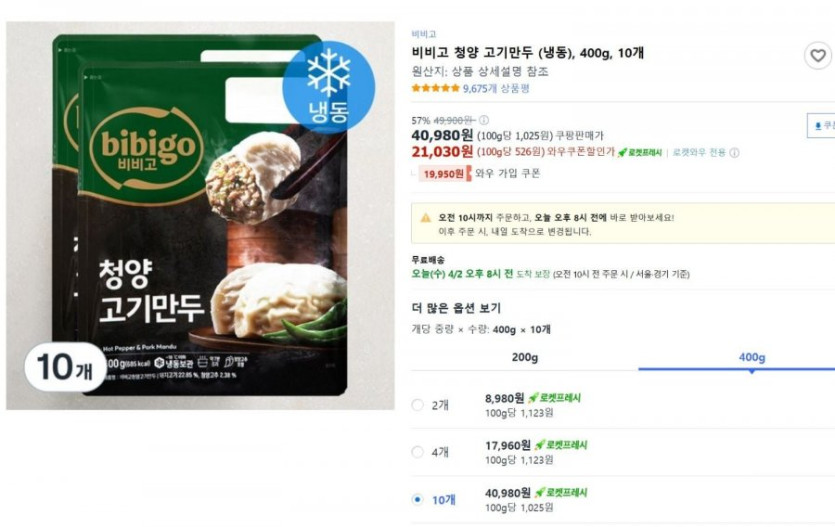The width and height of the screenshot is (835, 527).
Task: Click the info icon after 로켓와우 전용
Action: [x=735, y=153]
